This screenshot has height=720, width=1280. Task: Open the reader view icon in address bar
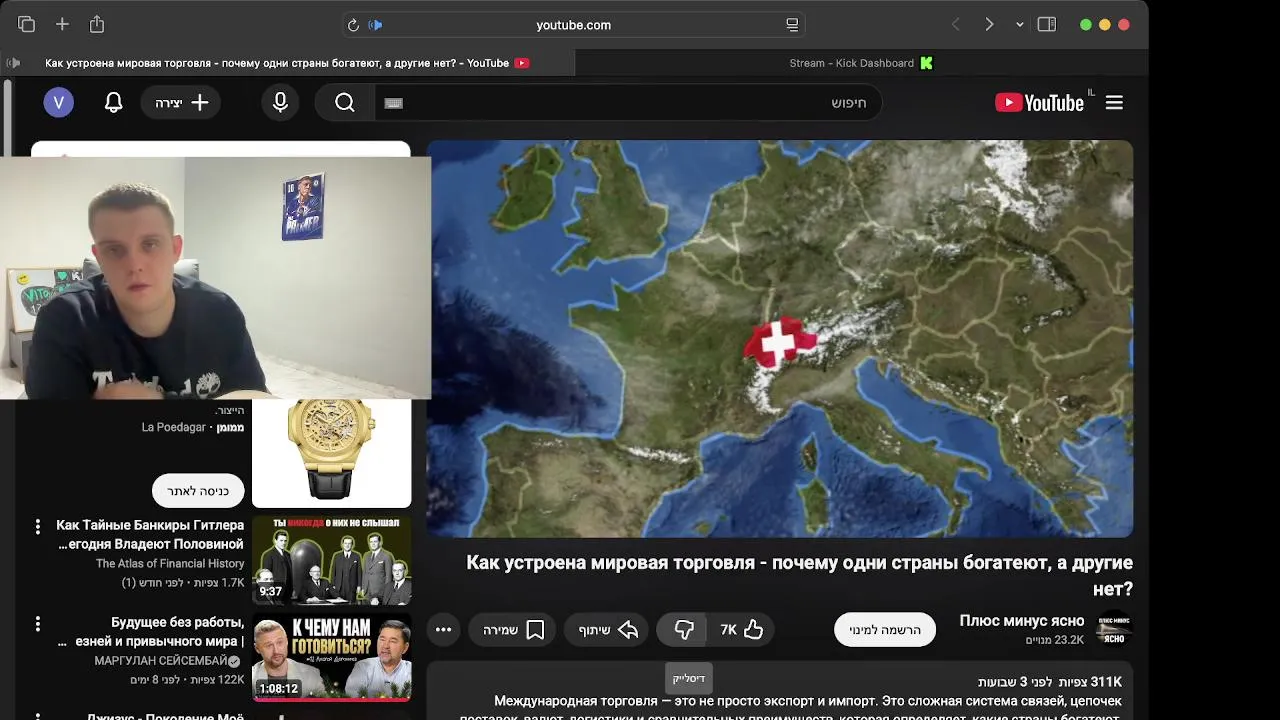pos(792,25)
